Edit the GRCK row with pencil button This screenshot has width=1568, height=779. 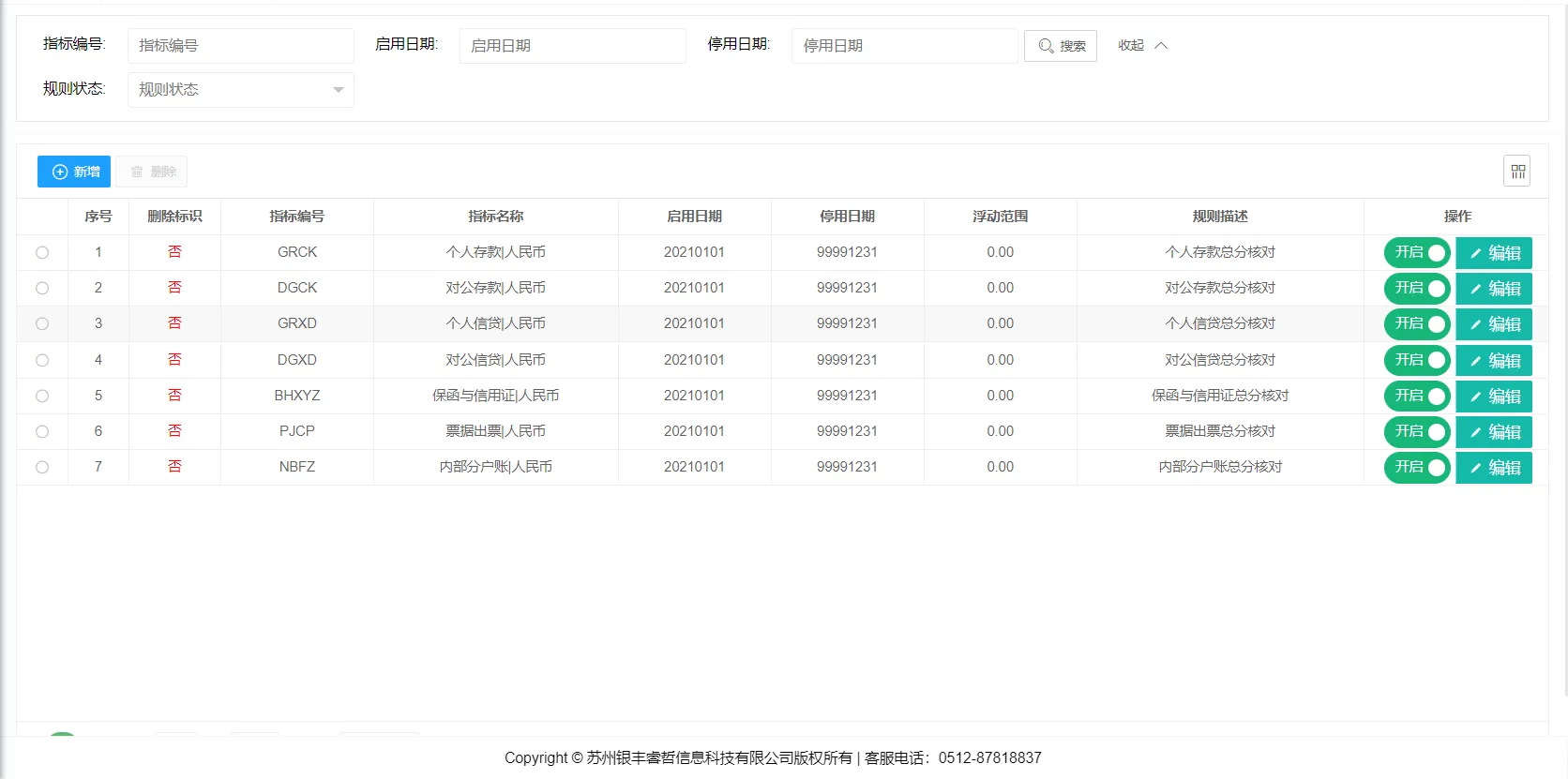click(1493, 253)
